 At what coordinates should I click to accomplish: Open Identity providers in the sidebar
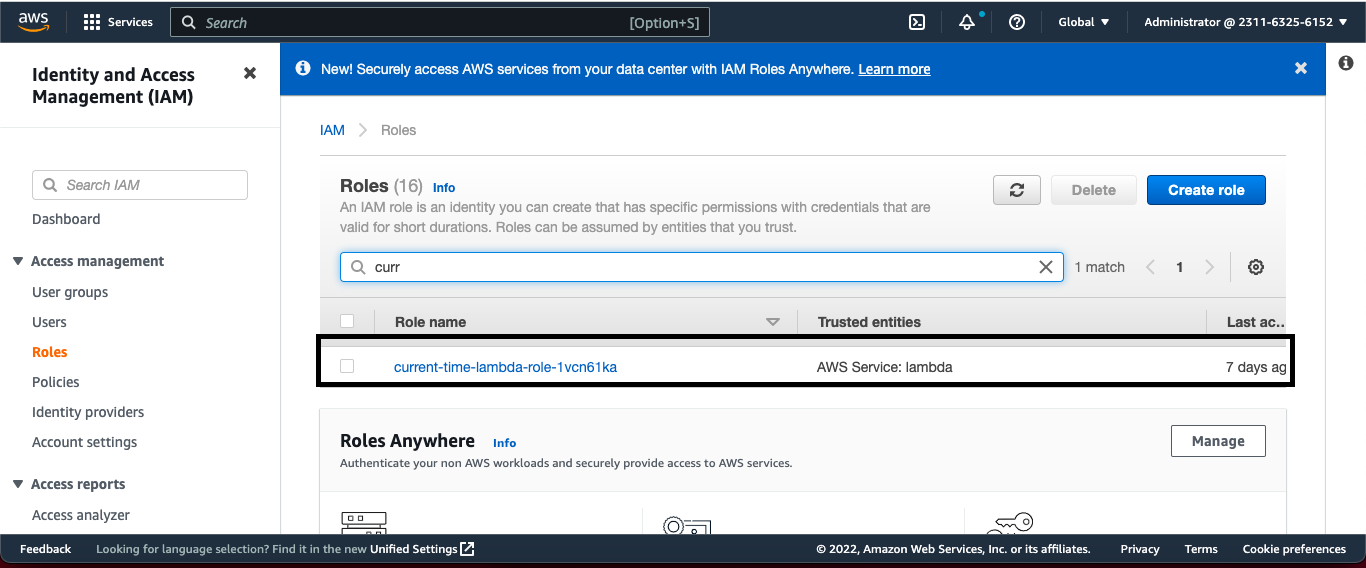coord(88,412)
